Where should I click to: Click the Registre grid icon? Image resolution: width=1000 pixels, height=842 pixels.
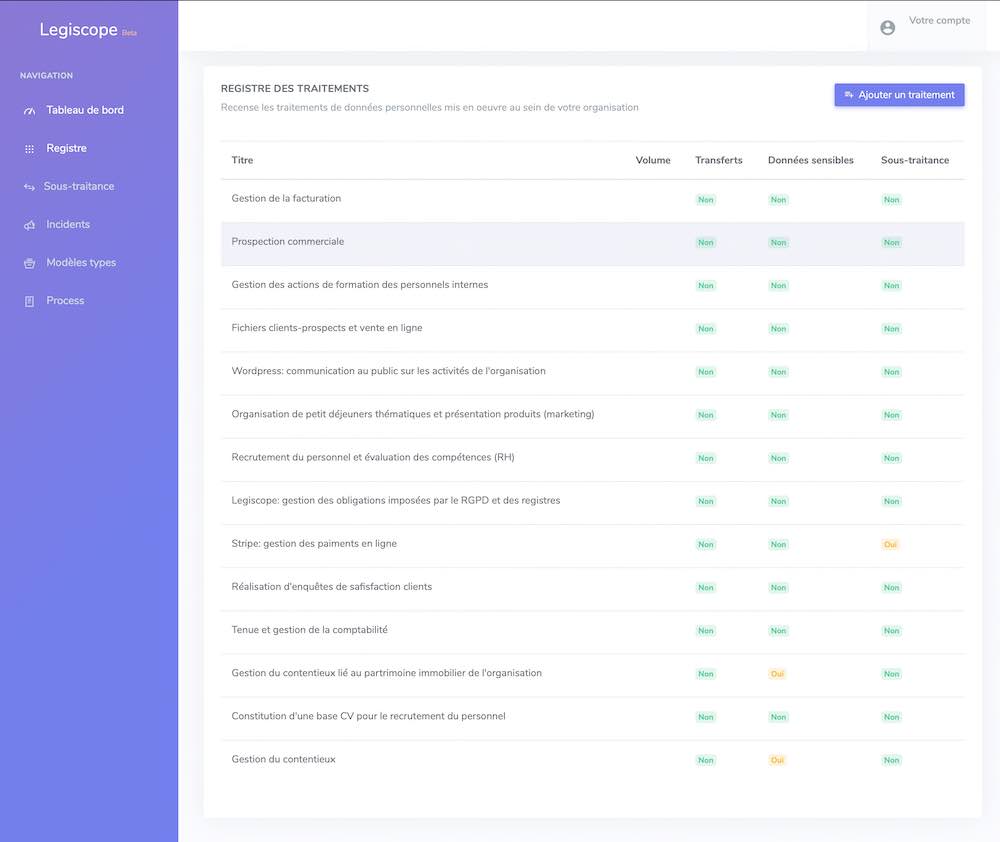tap(29, 149)
